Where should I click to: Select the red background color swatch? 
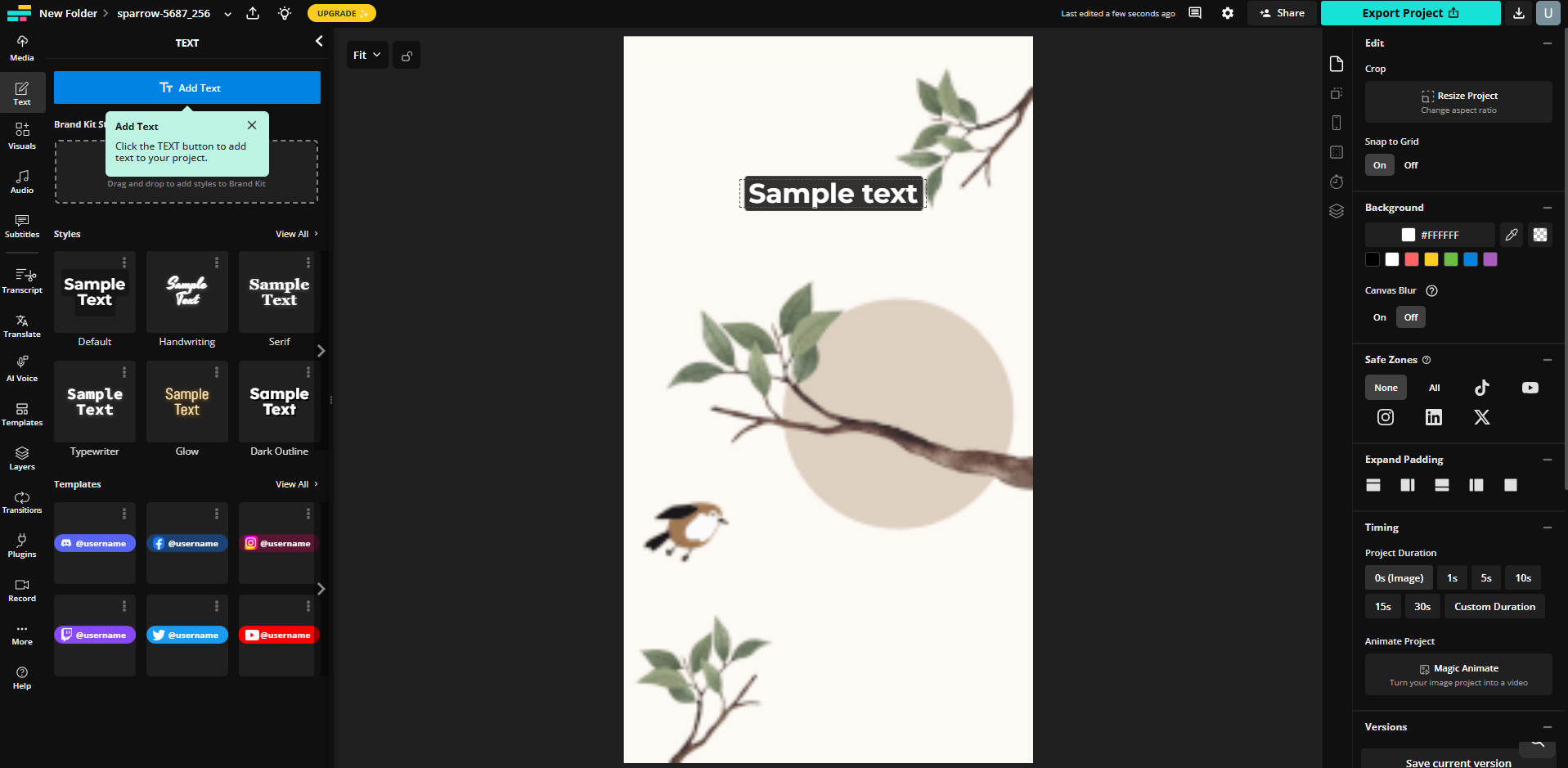[x=1411, y=259]
